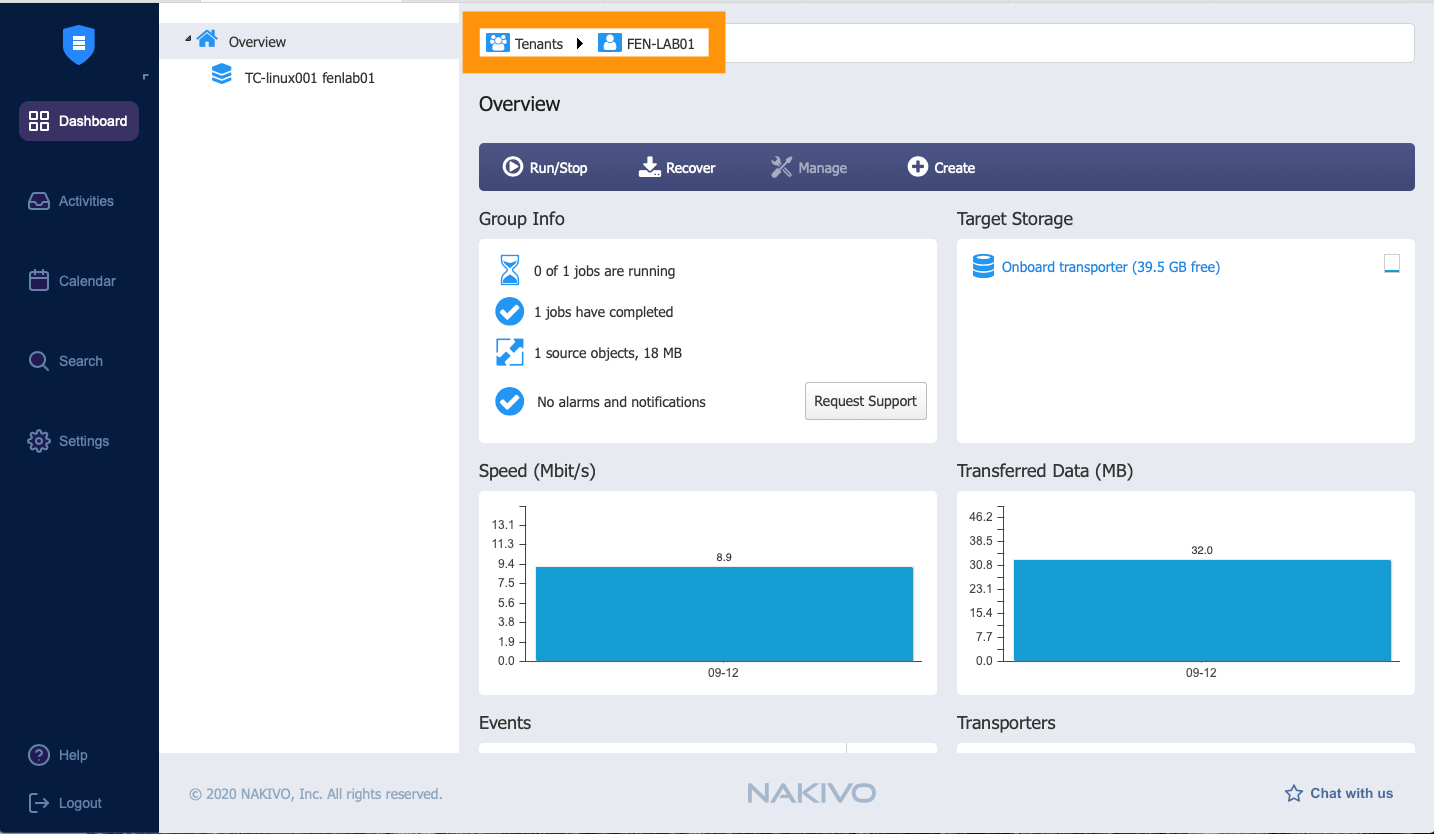Click the NAKIVO shield logo icon
The height and width of the screenshot is (834, 1434).
[78, 46]
